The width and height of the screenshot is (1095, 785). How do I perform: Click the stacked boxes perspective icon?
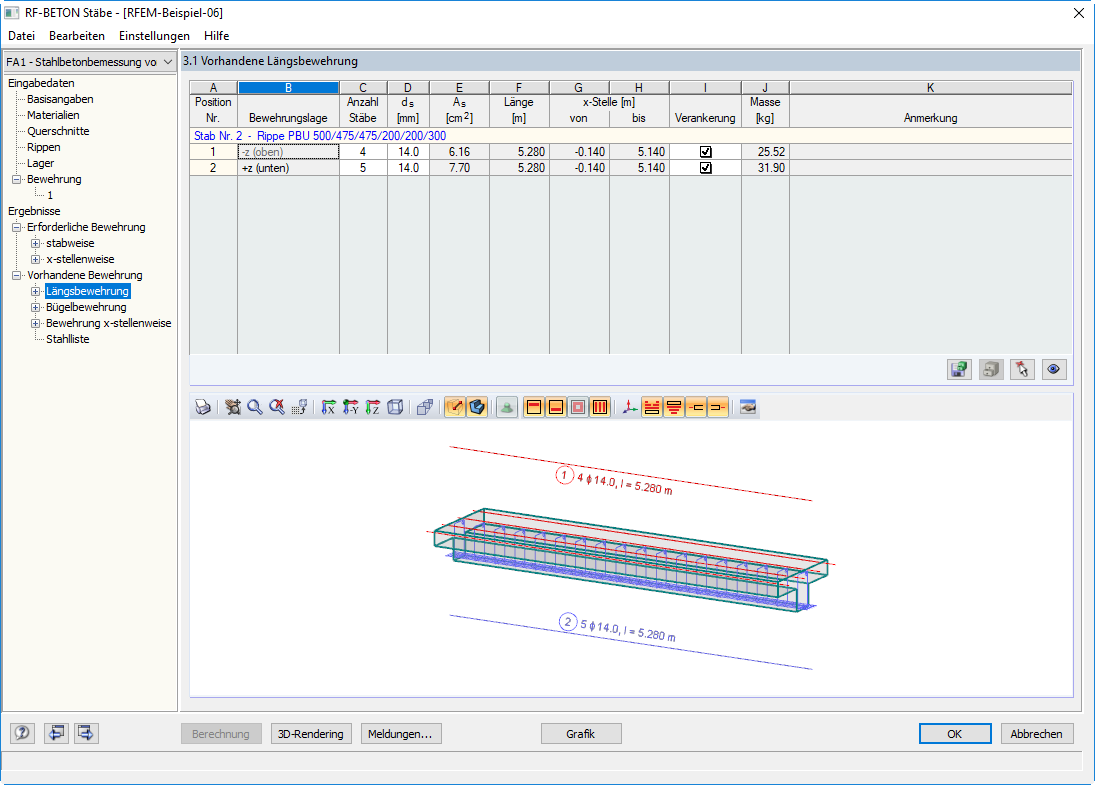[425, 407]
